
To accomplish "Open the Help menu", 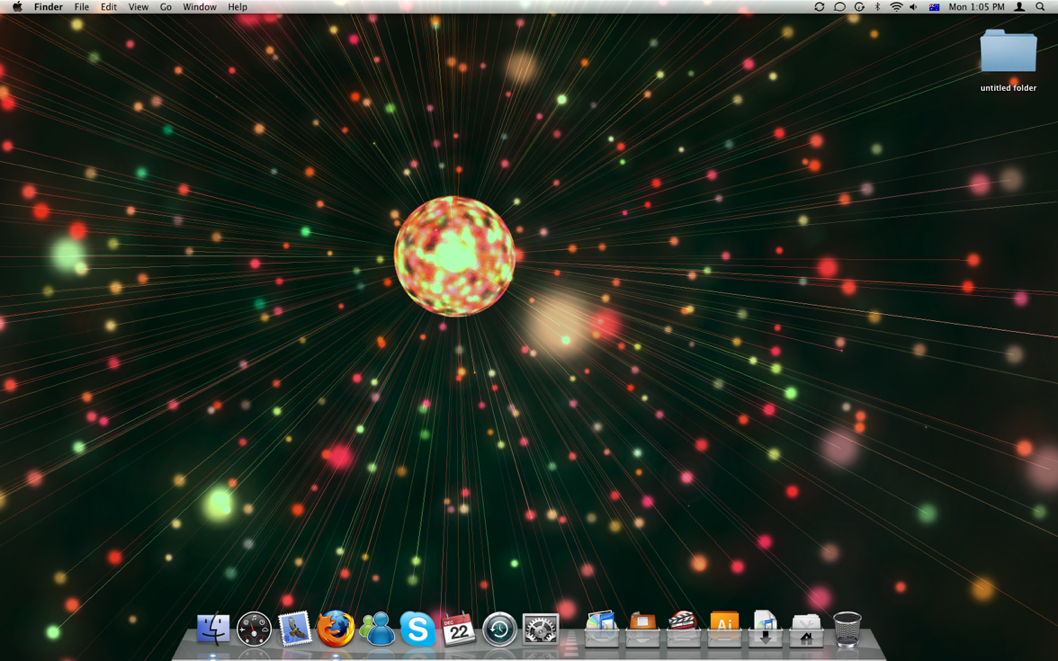I will coord(238,7).
